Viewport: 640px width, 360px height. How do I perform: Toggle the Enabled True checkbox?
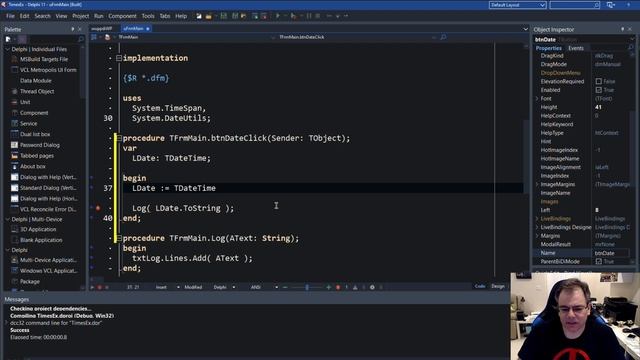[x=599, y=90]
